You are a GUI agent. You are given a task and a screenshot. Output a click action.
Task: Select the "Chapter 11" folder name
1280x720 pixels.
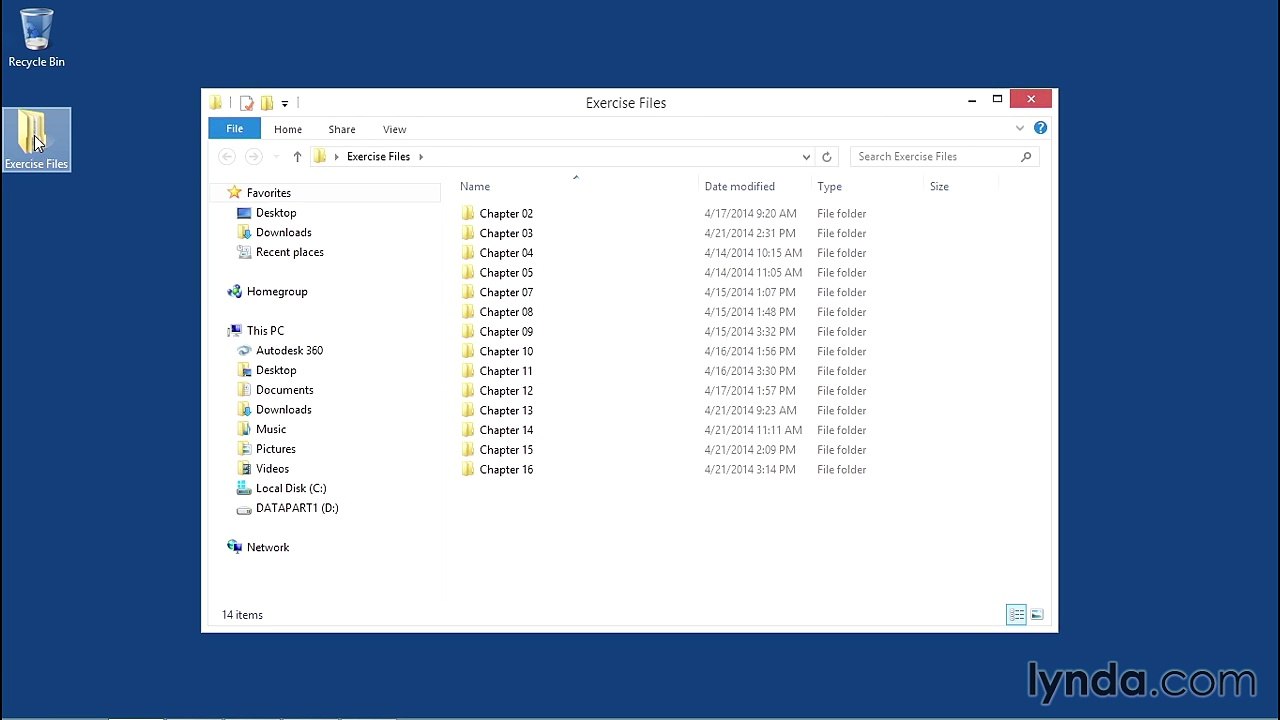506,371
